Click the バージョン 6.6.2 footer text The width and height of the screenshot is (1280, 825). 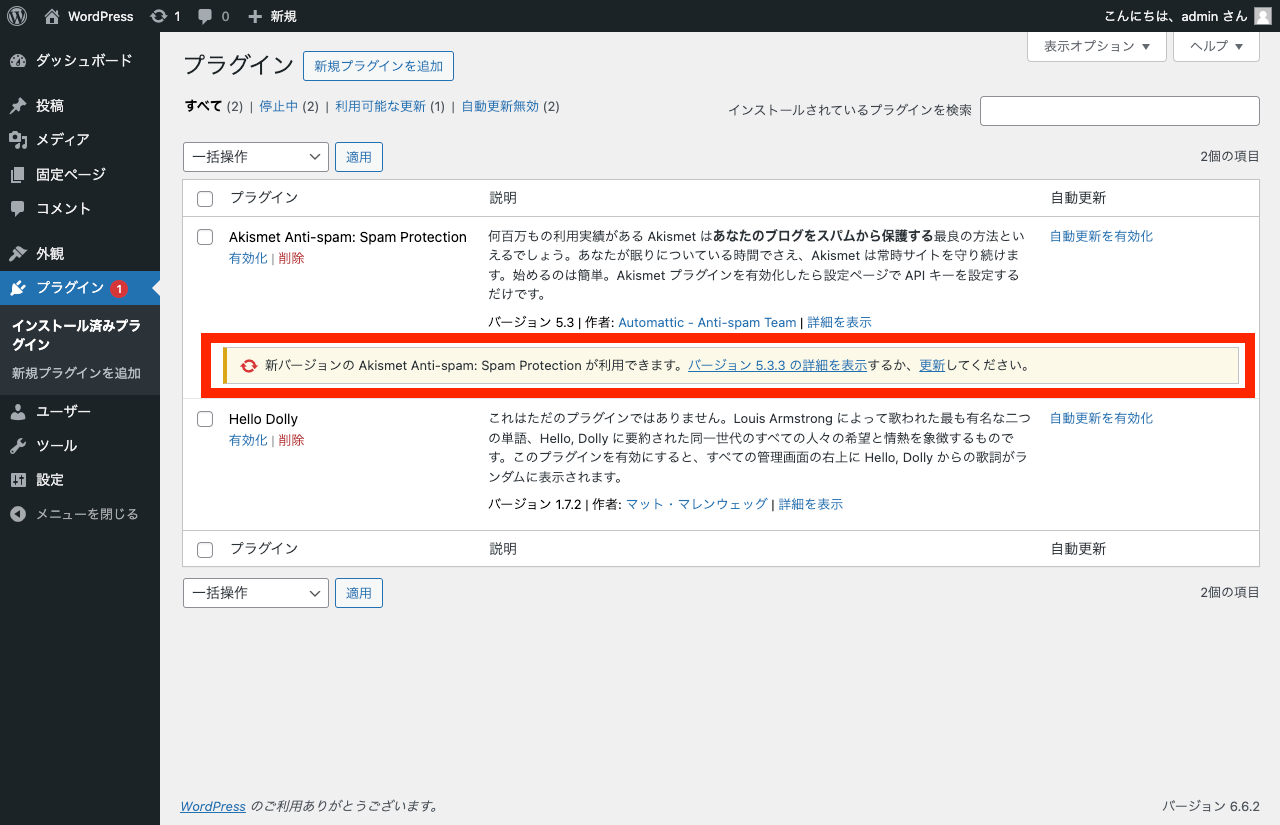1210,806
